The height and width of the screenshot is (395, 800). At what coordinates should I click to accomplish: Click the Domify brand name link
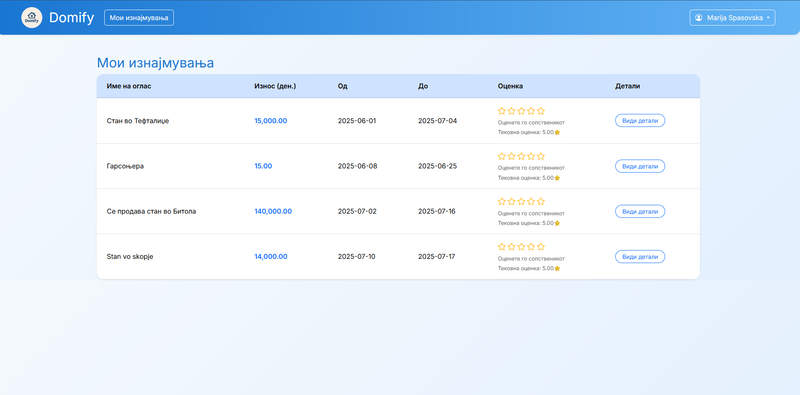[71, 18]
